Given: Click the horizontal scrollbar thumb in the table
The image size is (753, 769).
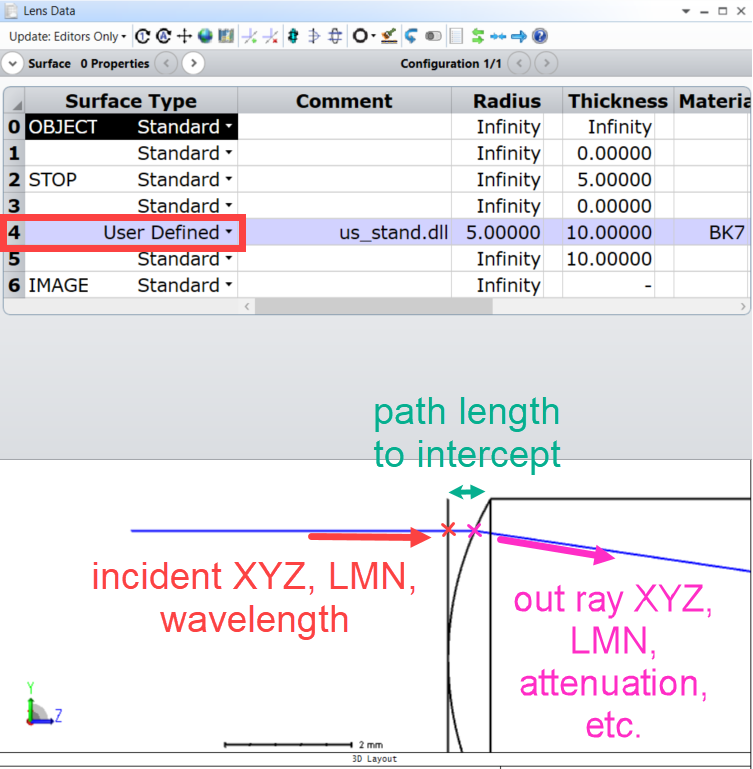Looking at the screenshot, I should [x=374, y=307].
